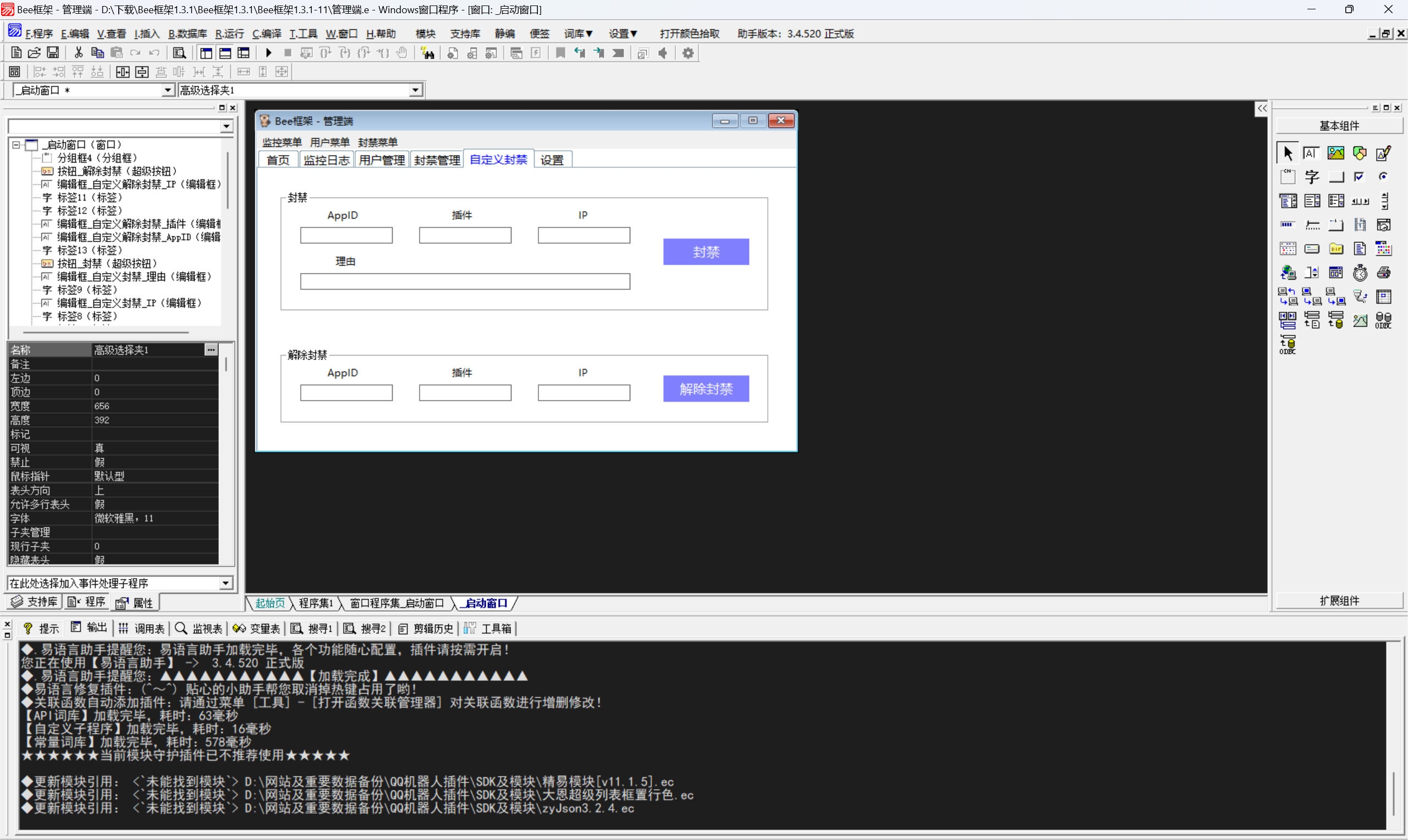This screenshot has height=840, width=1408.
Task: Click the 解除封禁 button
Action: [x=706, y=389]
